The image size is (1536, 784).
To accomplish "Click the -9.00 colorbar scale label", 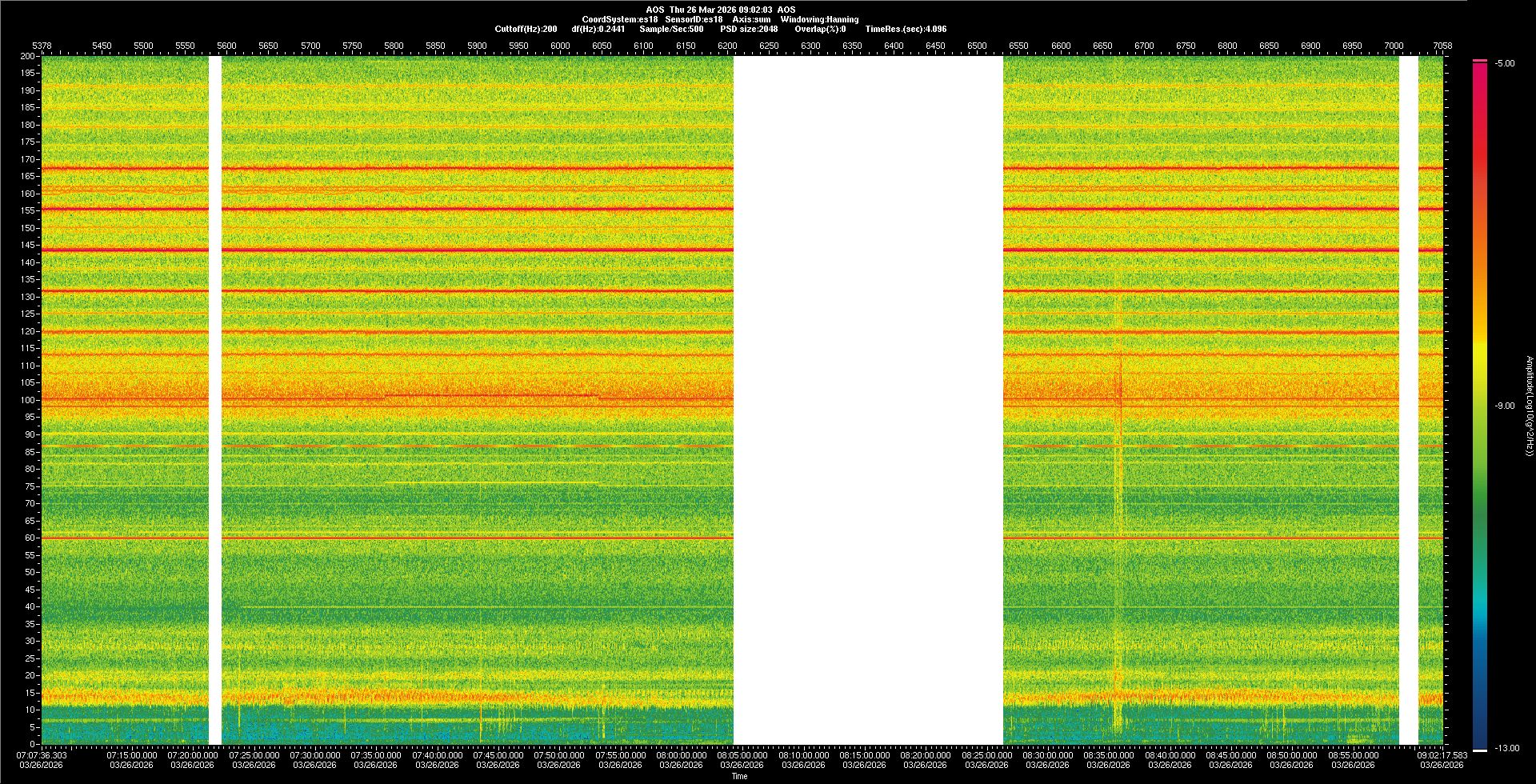I will [1504, 406].
